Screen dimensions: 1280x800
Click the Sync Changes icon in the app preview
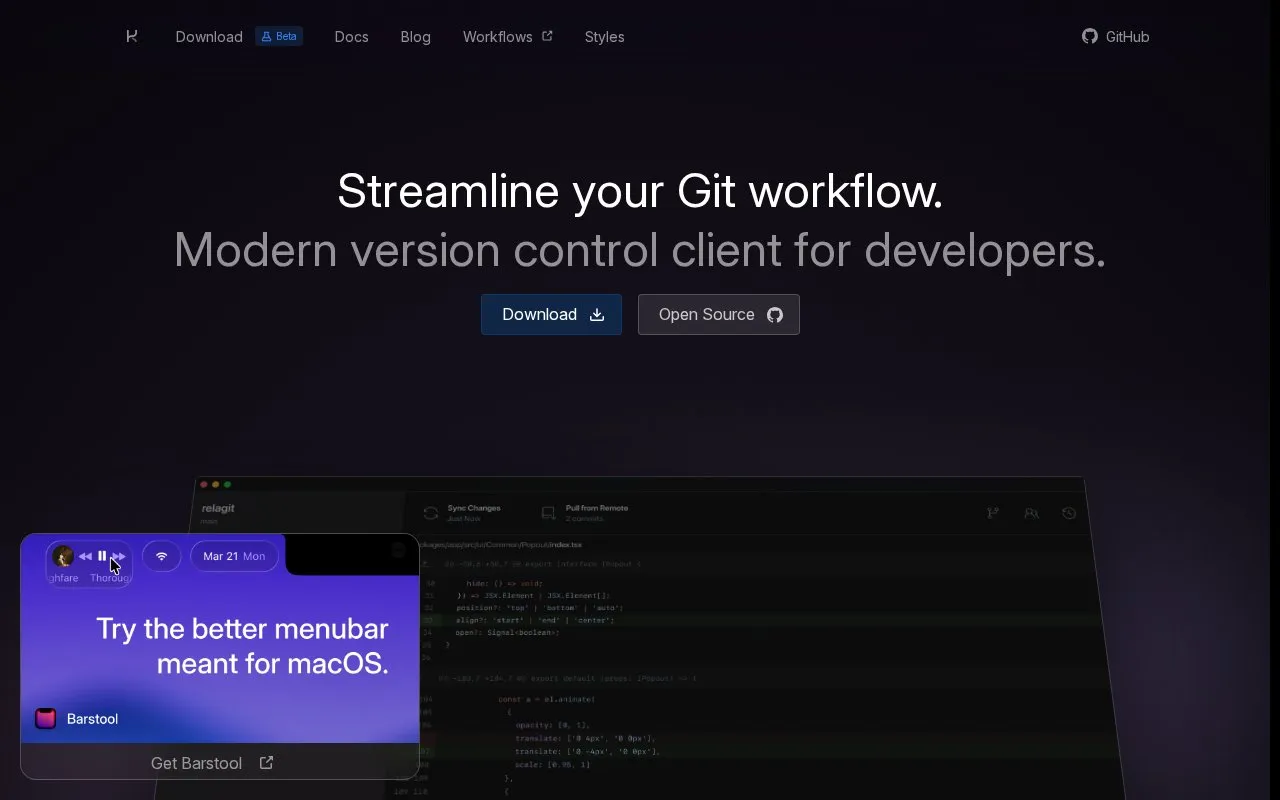click(431, 513)
